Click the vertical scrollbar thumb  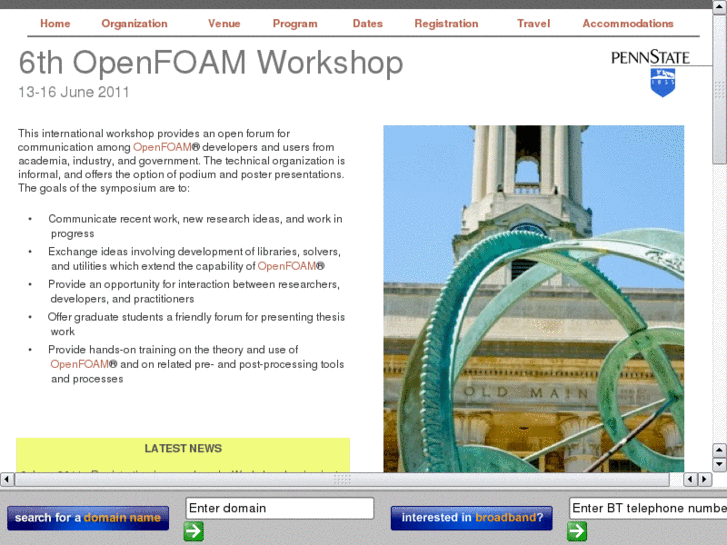[720, 89]
